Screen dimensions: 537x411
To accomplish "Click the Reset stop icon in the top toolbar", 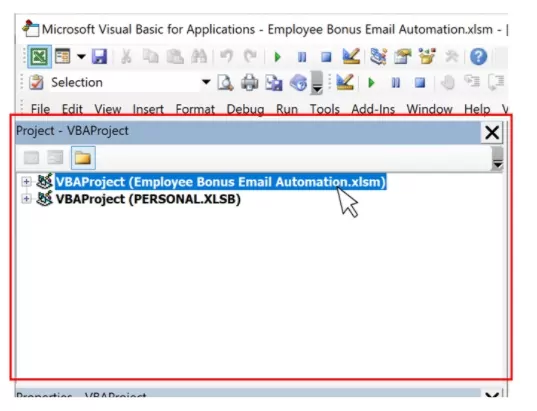I will pyautogui.click(x=326, y=57).
